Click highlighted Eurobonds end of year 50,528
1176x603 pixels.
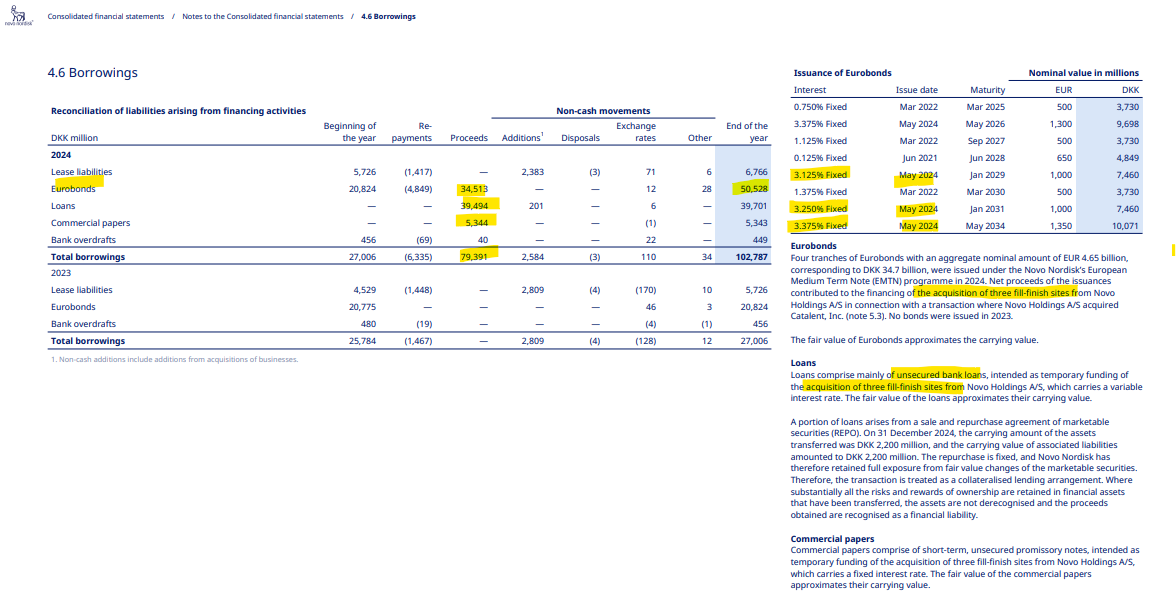coord(752,189)
